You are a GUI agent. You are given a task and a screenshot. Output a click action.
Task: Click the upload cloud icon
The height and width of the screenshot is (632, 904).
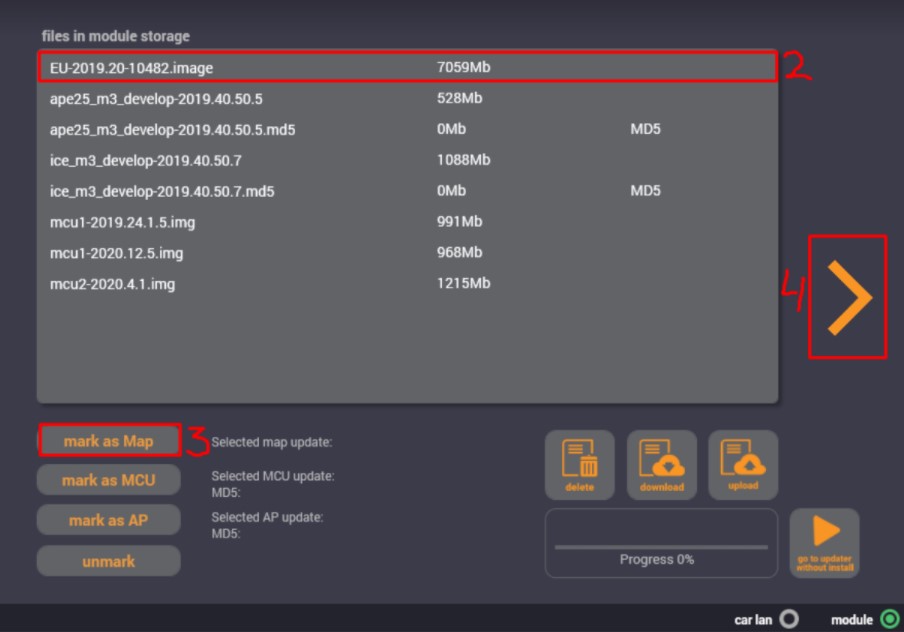coord(743,464)
